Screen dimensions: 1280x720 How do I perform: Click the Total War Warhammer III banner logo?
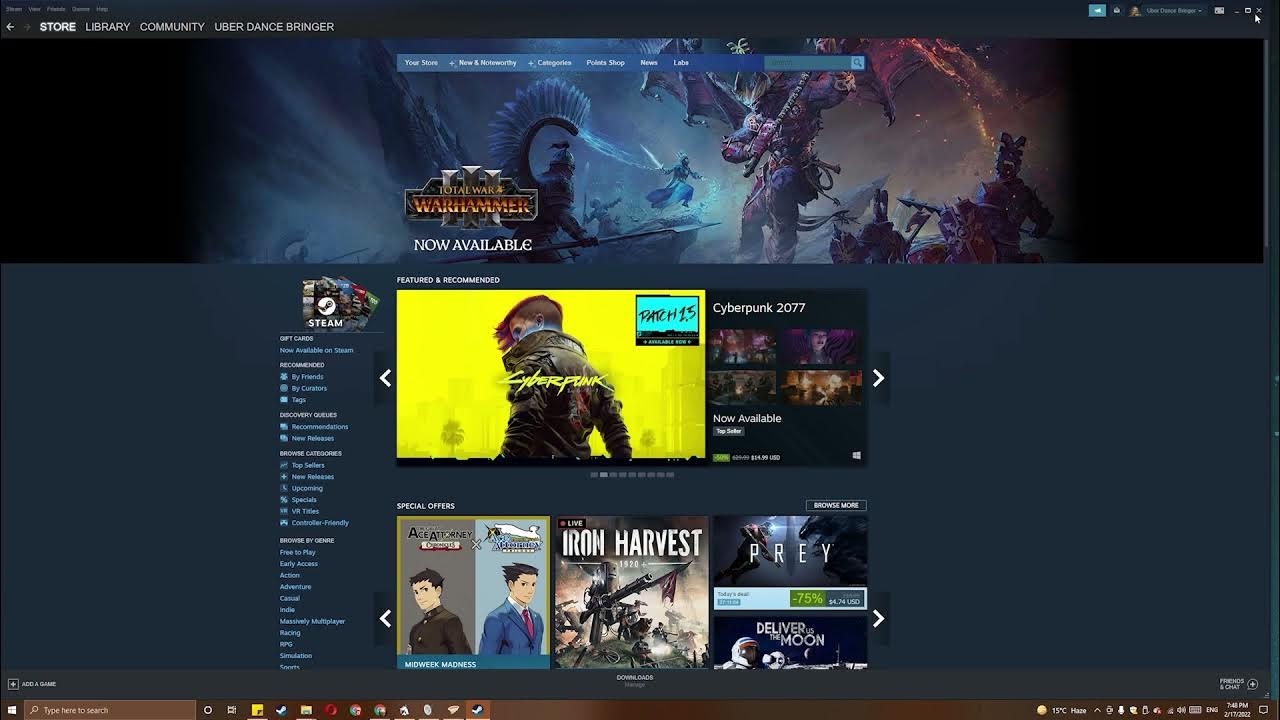point(471,197)
